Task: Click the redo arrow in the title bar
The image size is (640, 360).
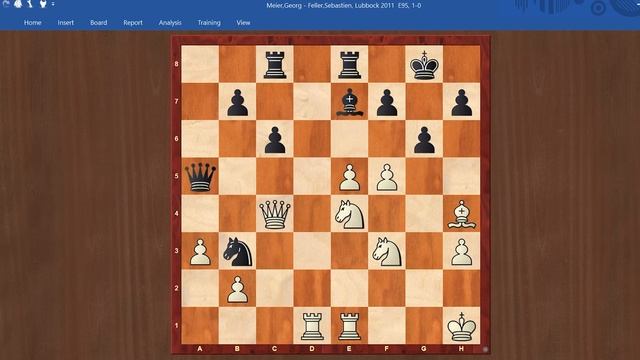Action: pyautogui.click(x=6, y=4)
